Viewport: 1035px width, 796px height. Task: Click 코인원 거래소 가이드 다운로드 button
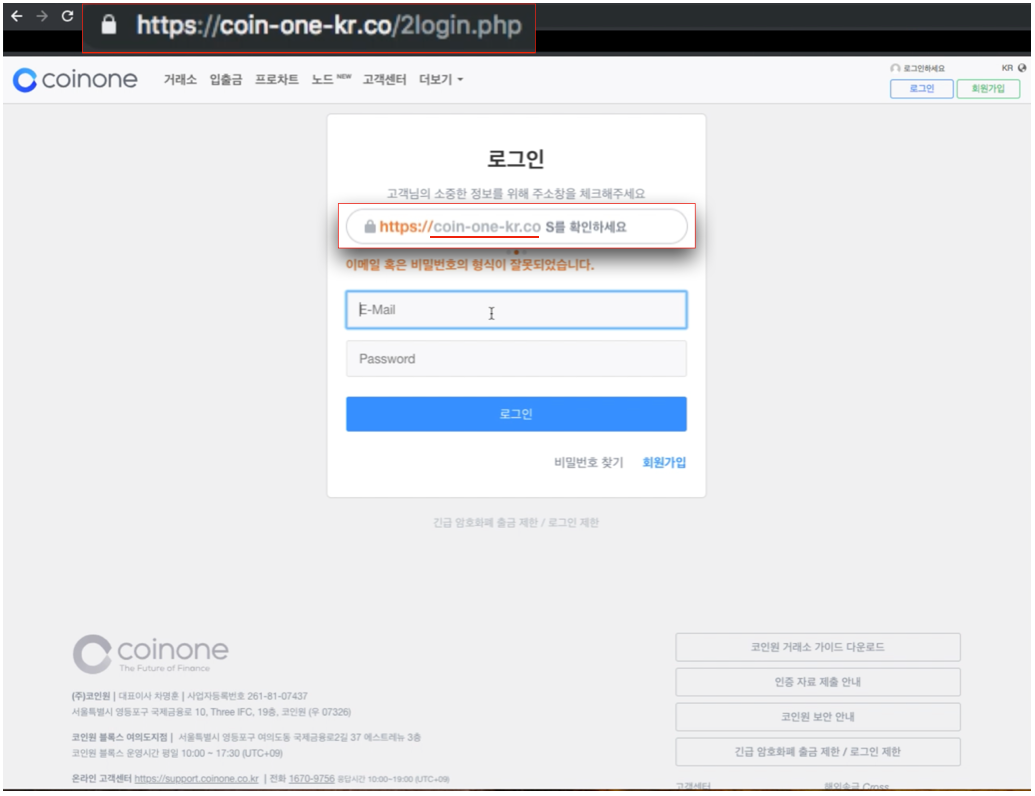818,647
